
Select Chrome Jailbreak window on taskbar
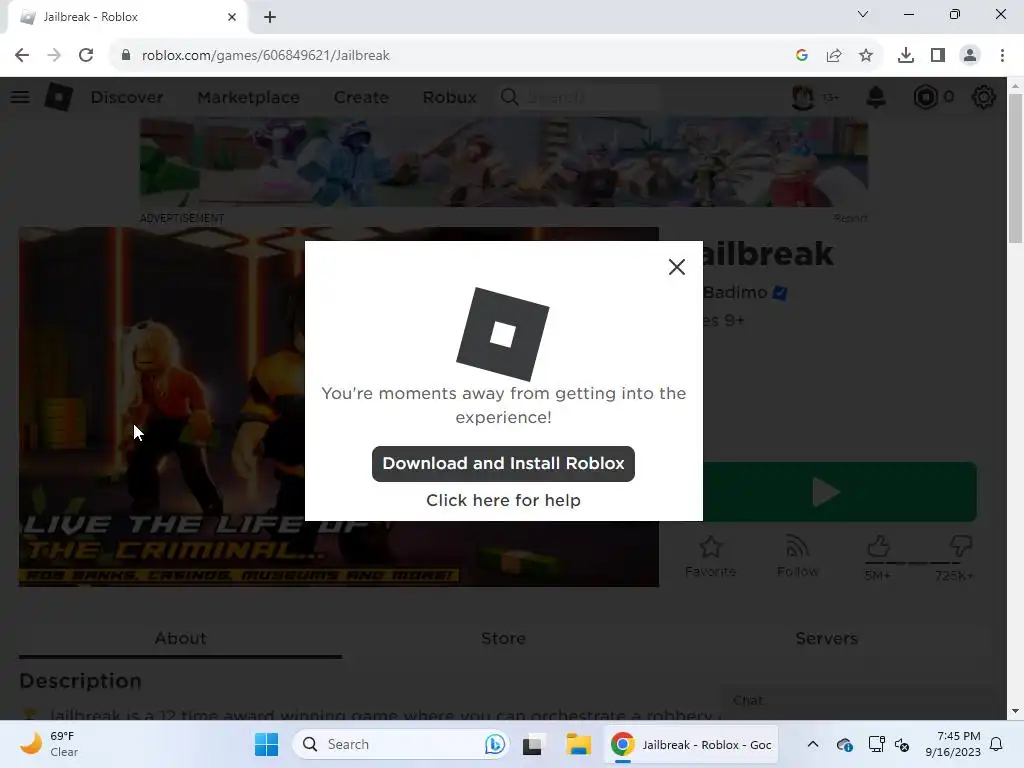691,744
